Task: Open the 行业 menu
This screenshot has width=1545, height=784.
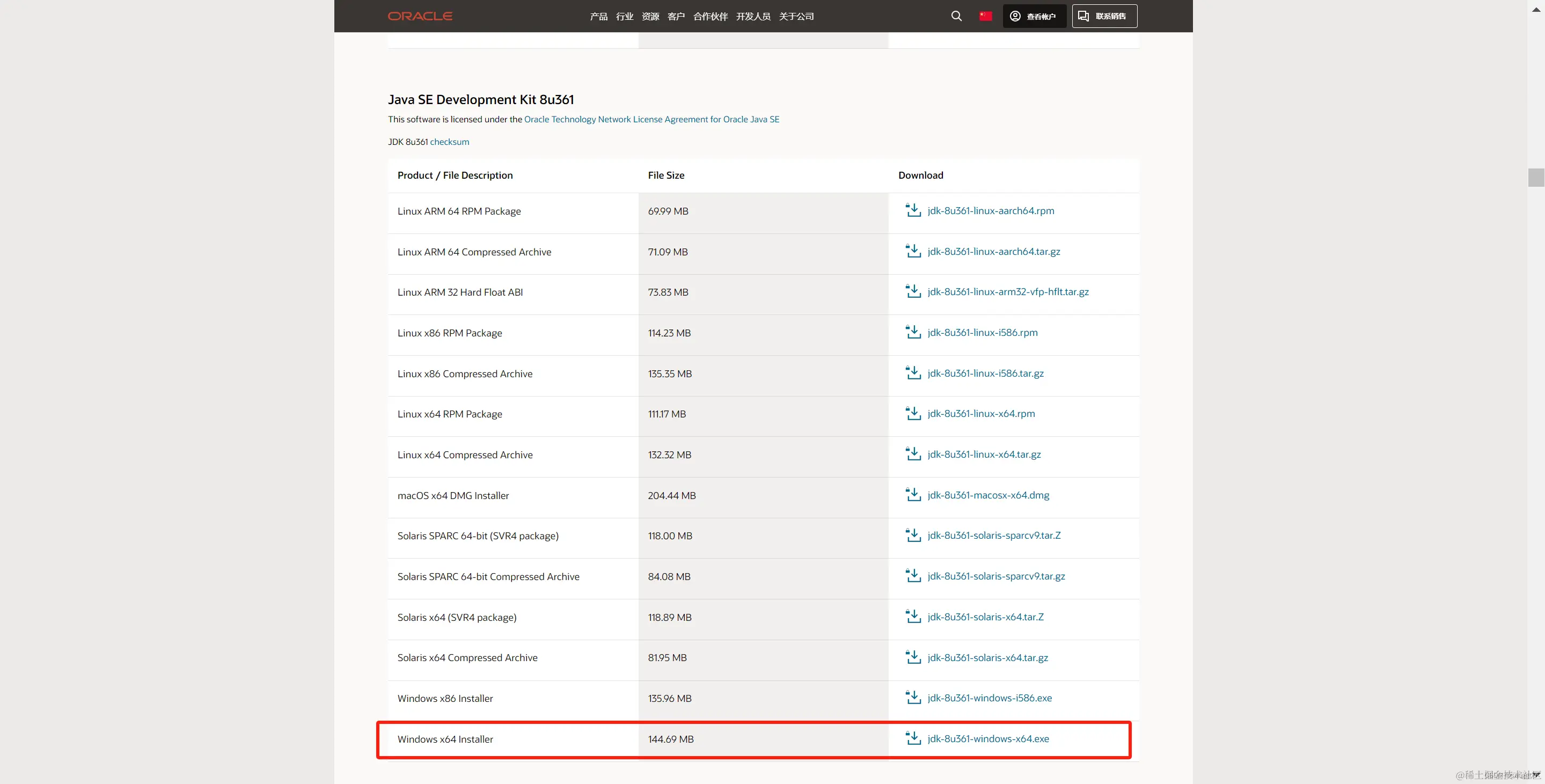Action: tap(624, 16)
